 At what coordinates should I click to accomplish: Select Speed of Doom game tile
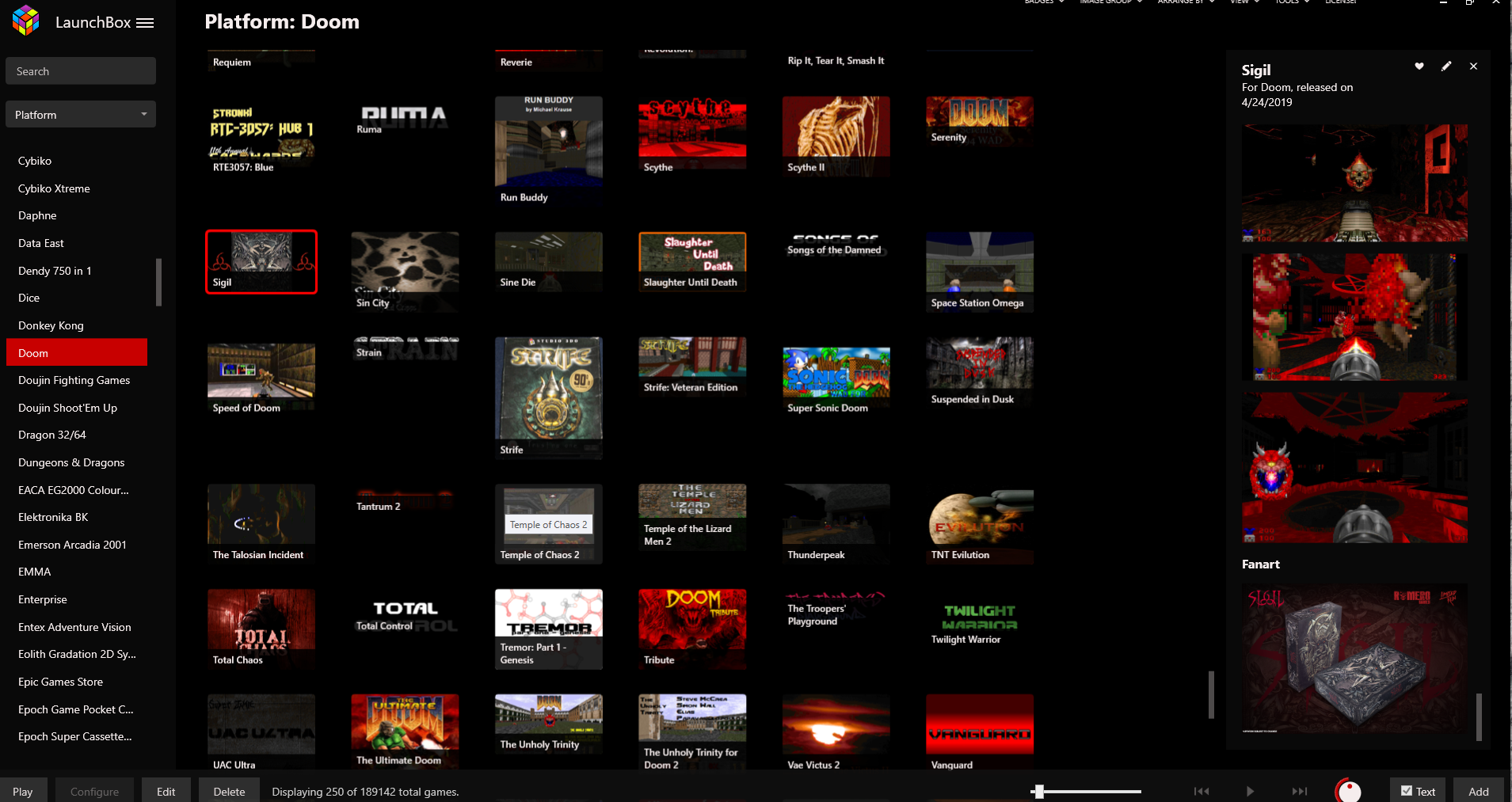click(x=261, y=380)
